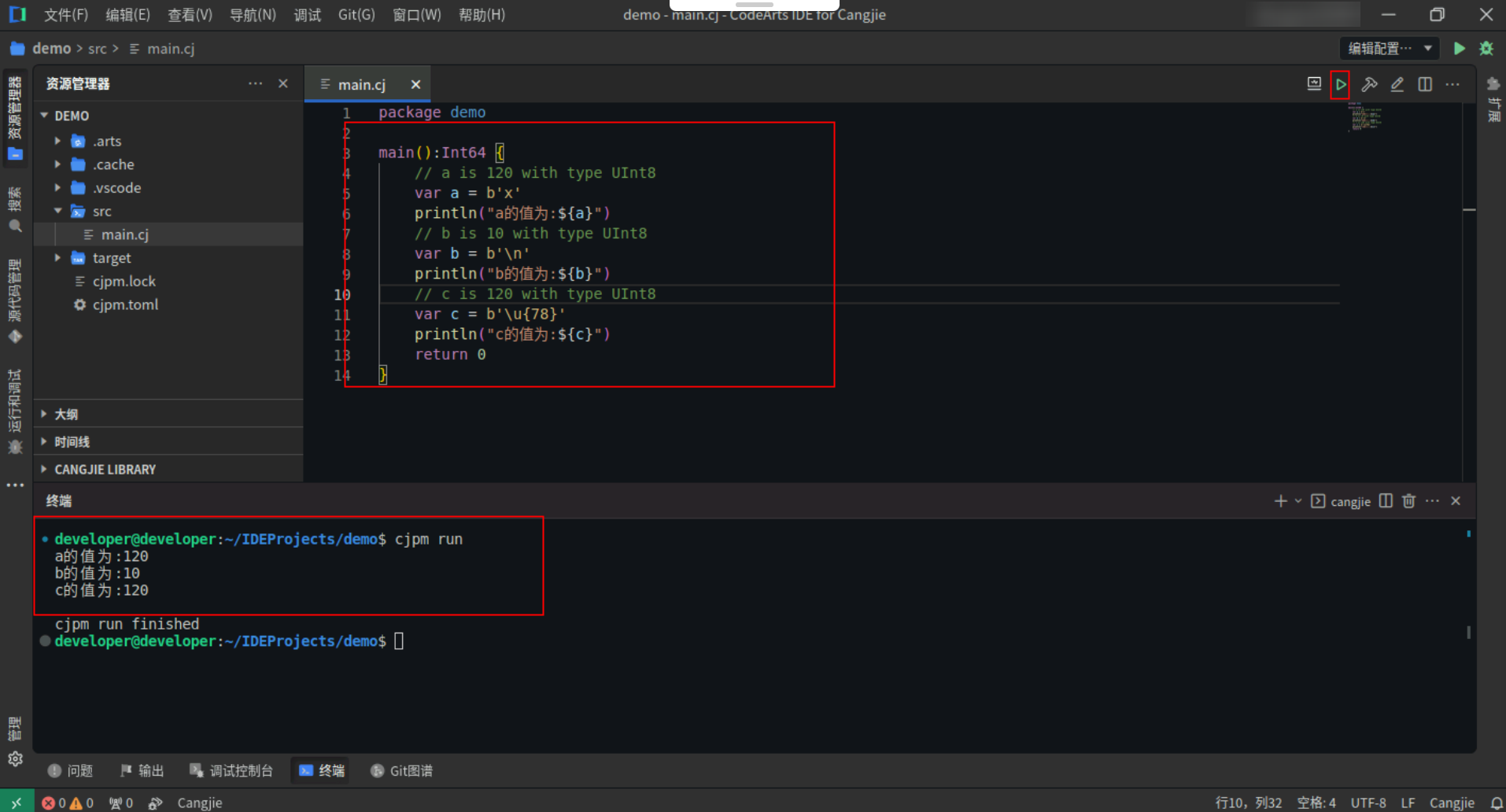Open cjpm.toml in the file tree
Viewport: 1506px width, 812px height.
coord(125,304)
